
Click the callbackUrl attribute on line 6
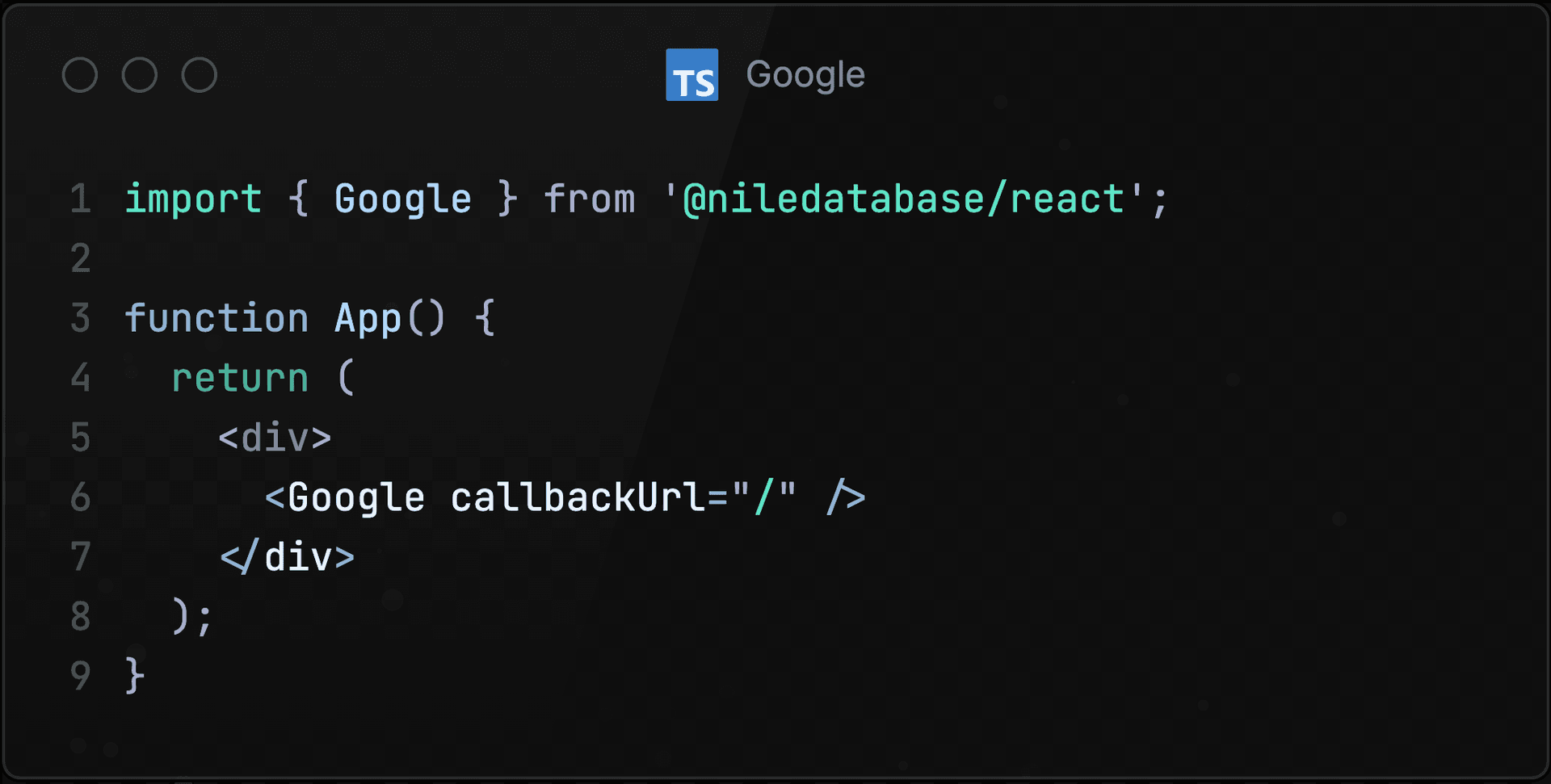578,497
